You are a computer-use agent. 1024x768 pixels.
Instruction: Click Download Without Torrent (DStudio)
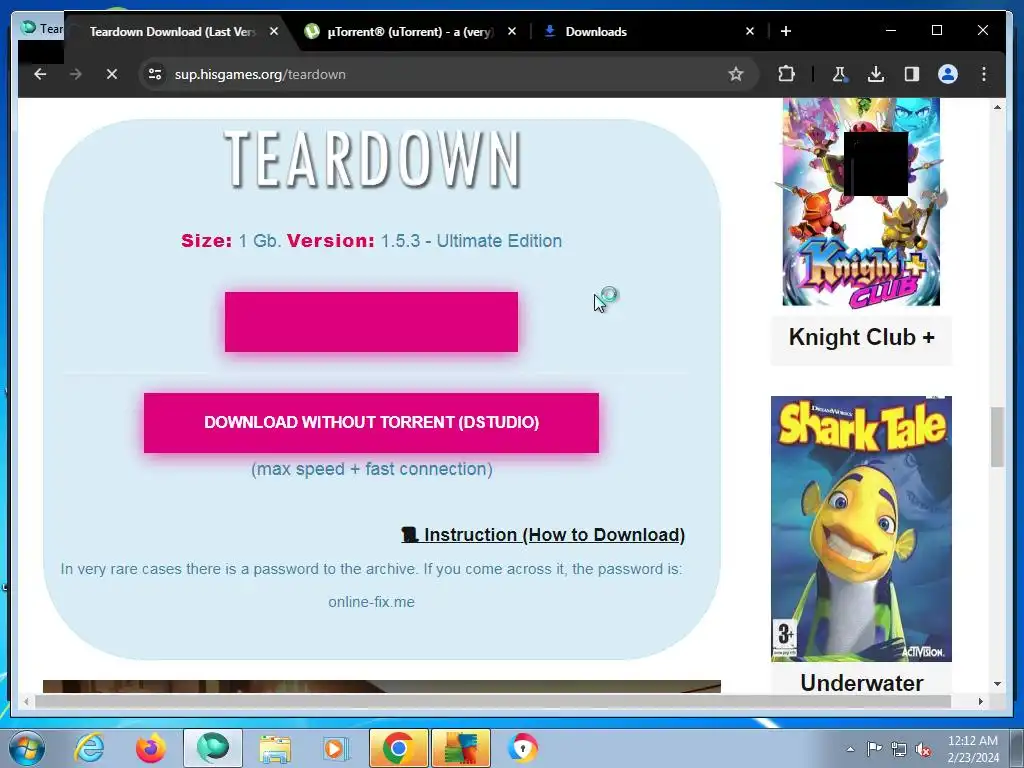point(371,423)
